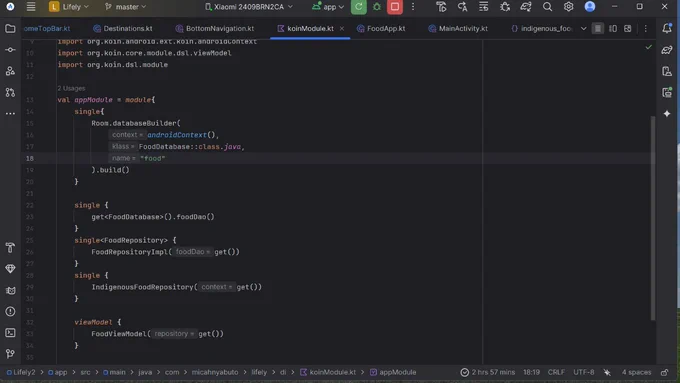Debug the app with bug icon
The height and width of the screenshot is (383, 680).
point(377,7)
